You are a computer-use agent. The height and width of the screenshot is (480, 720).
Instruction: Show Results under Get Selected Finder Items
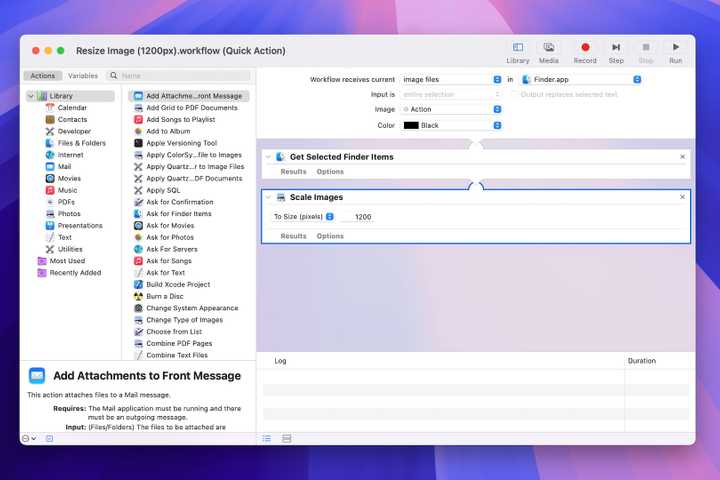tap(293, 172)
